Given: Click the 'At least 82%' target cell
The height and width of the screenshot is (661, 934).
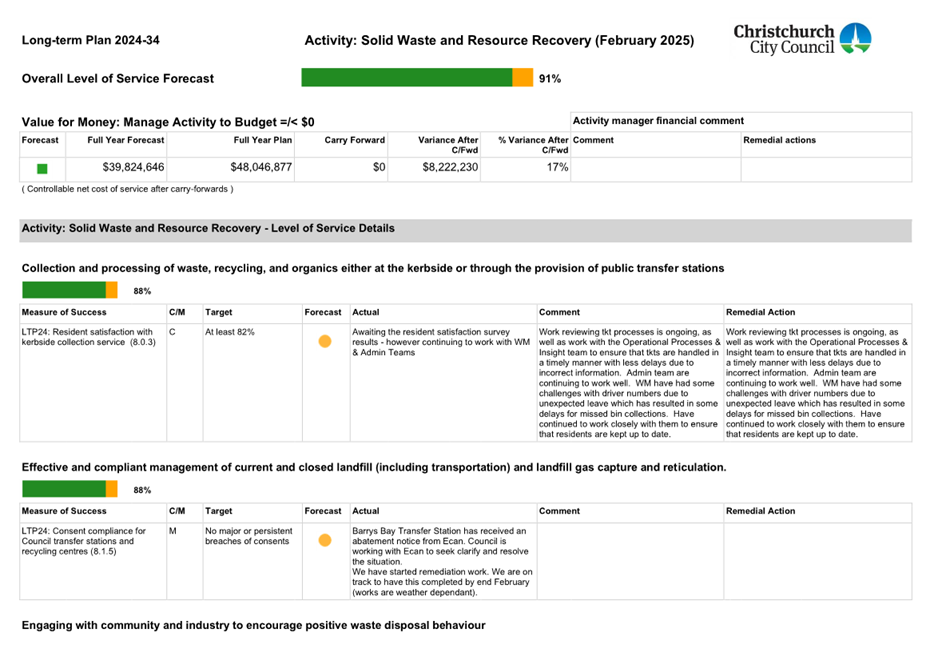Looking at the screenshot, I should point(230,332).
